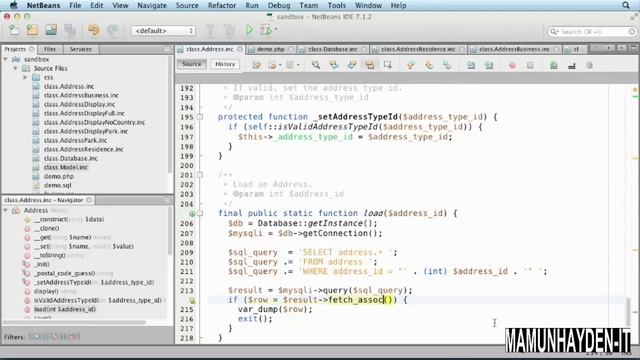Screen dimensions: 640x360
Task: Collapse the Address class node in Navigator
Action: coord(6,210)
